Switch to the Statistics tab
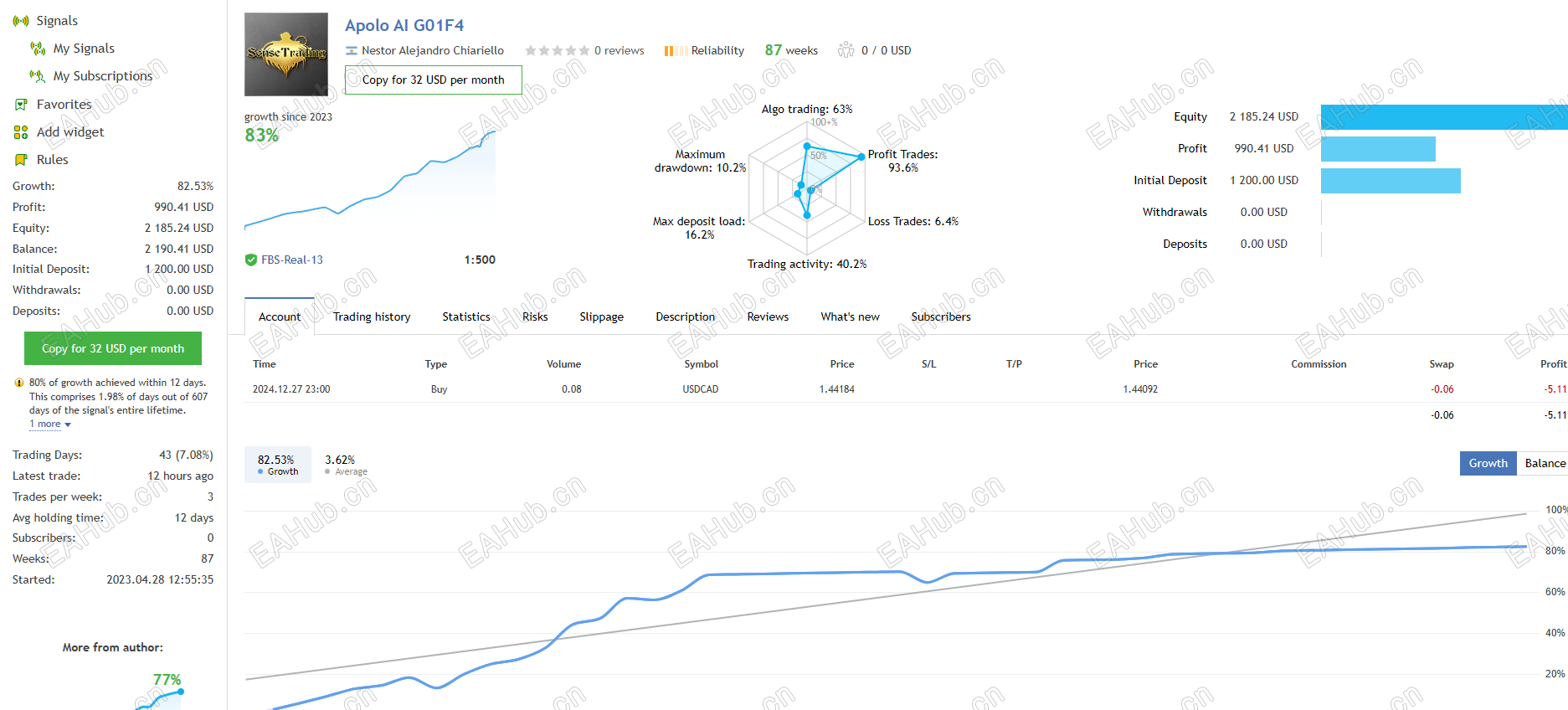This screenshot has height=710, width=1568. tap(466, 316)
